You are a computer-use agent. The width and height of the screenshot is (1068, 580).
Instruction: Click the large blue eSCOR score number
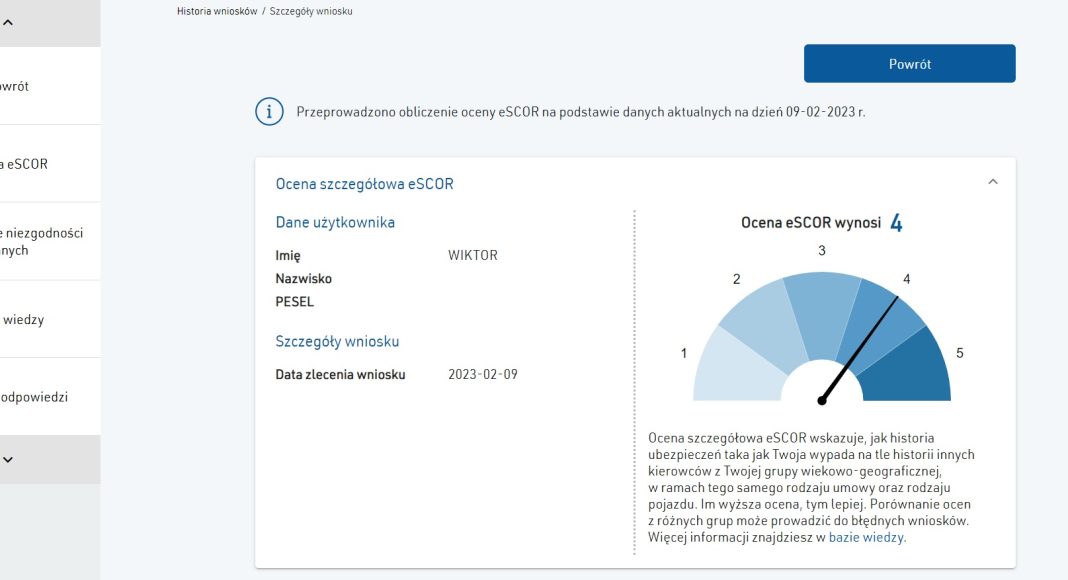pos(896,223)
